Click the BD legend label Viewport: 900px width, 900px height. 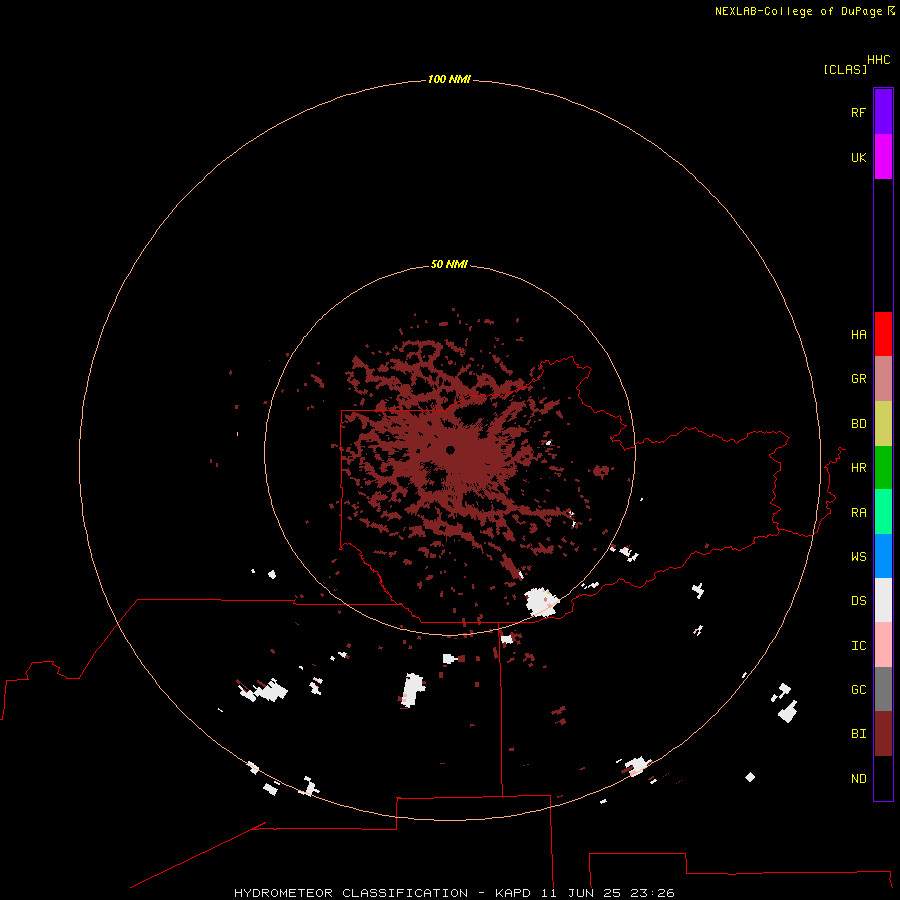point(858,424)
